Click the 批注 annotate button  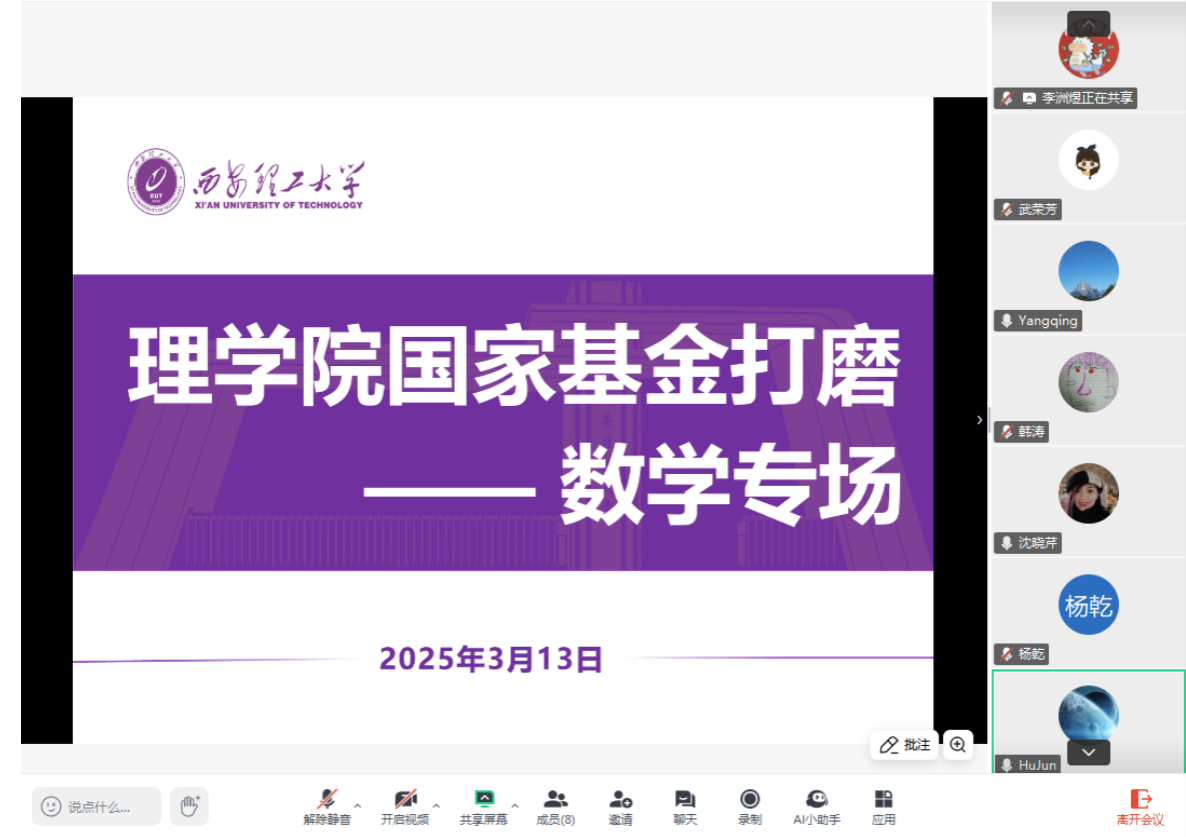[904, 745]
